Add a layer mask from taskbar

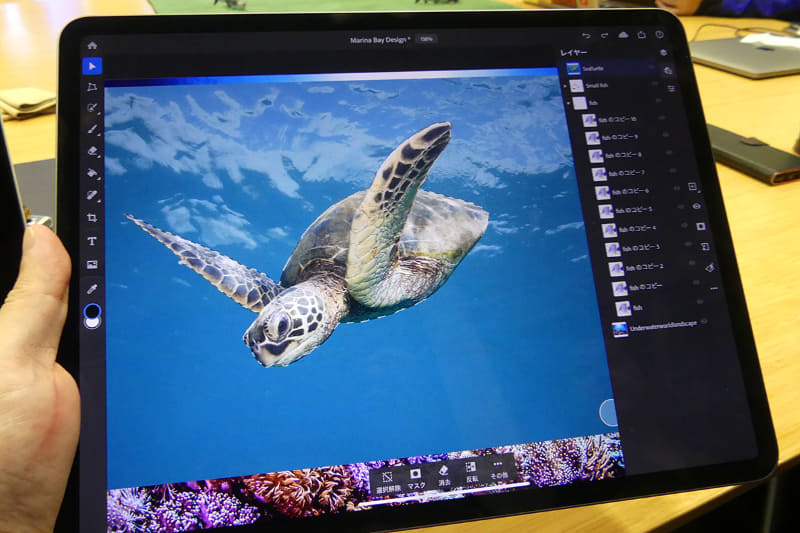[x=701, y=226]
